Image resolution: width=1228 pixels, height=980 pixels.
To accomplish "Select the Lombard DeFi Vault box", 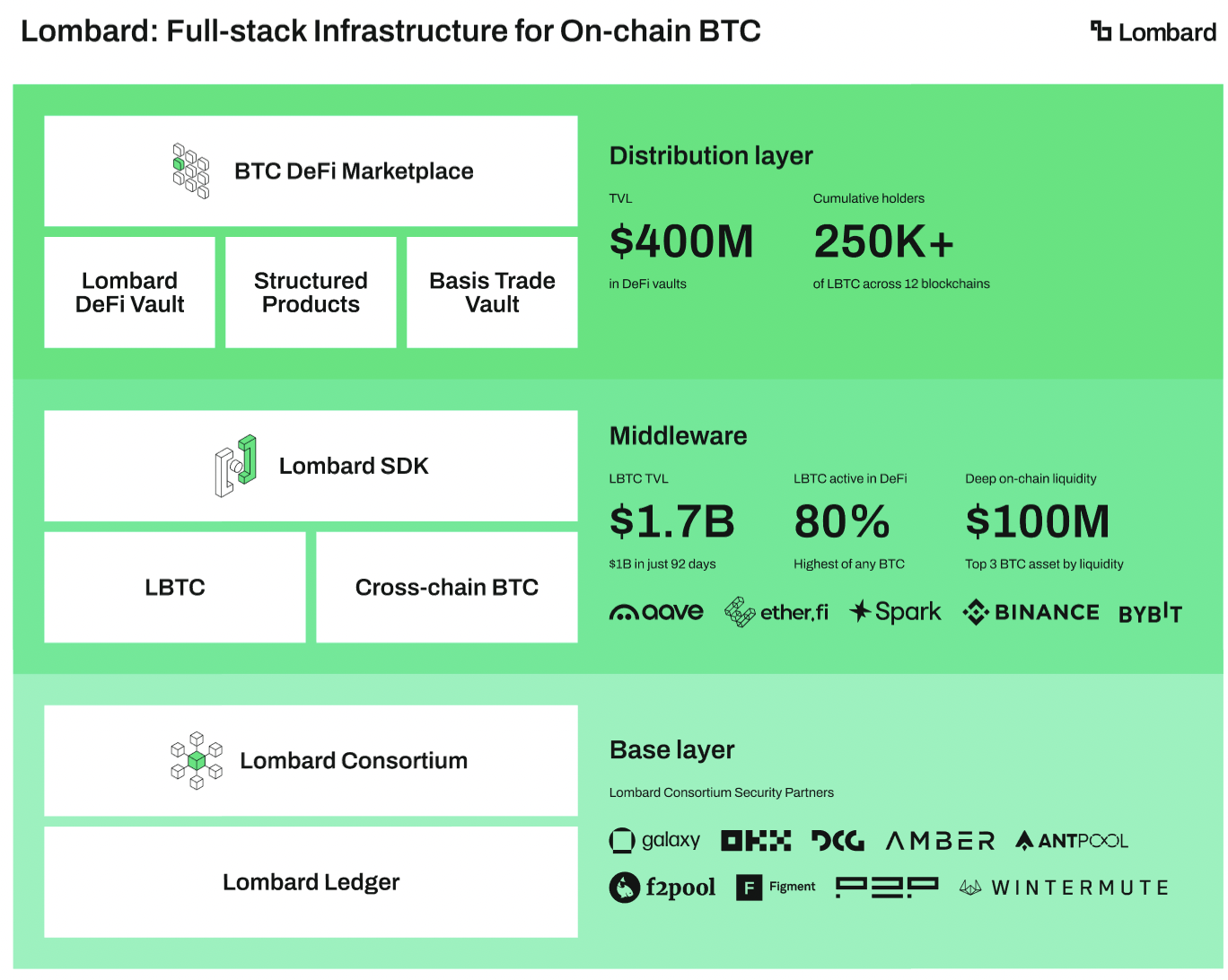I will [x=129, y=293].
